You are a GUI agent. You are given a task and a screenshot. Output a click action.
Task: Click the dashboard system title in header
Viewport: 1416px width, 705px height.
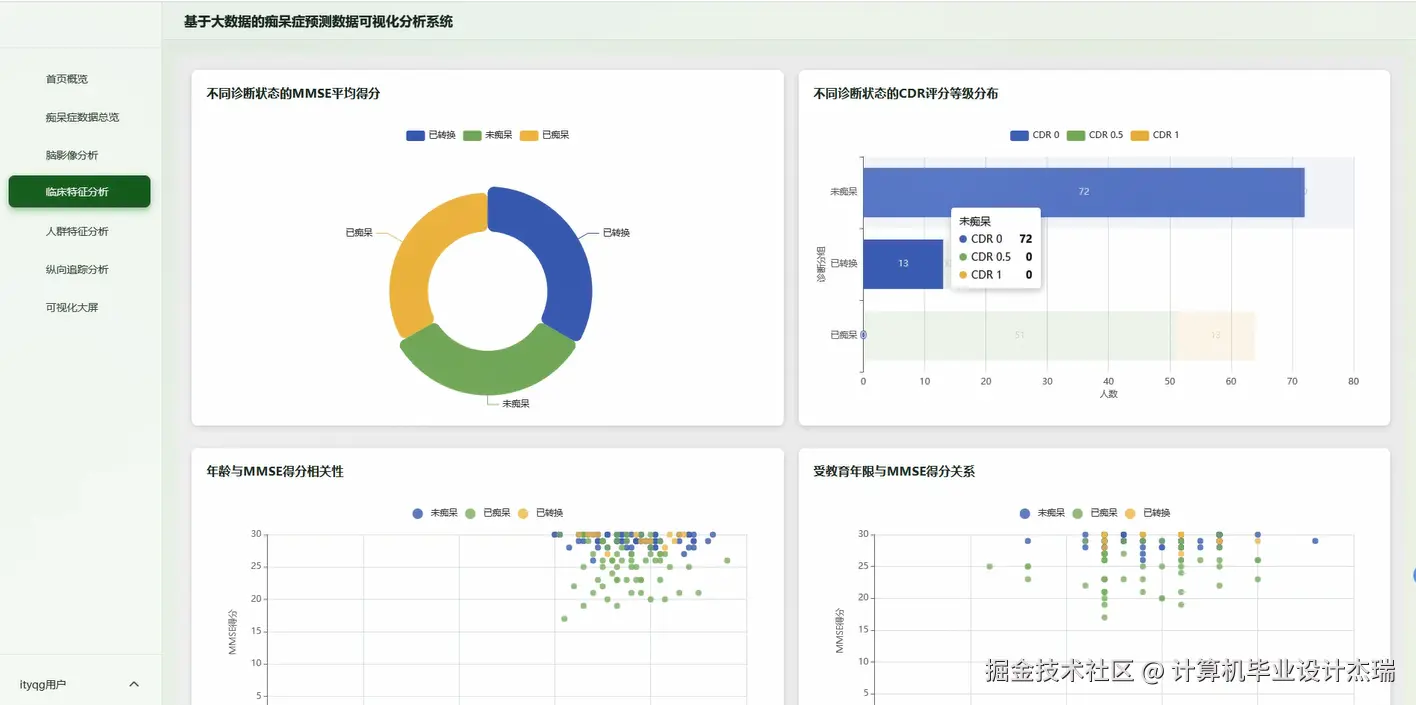coord(318,21)
